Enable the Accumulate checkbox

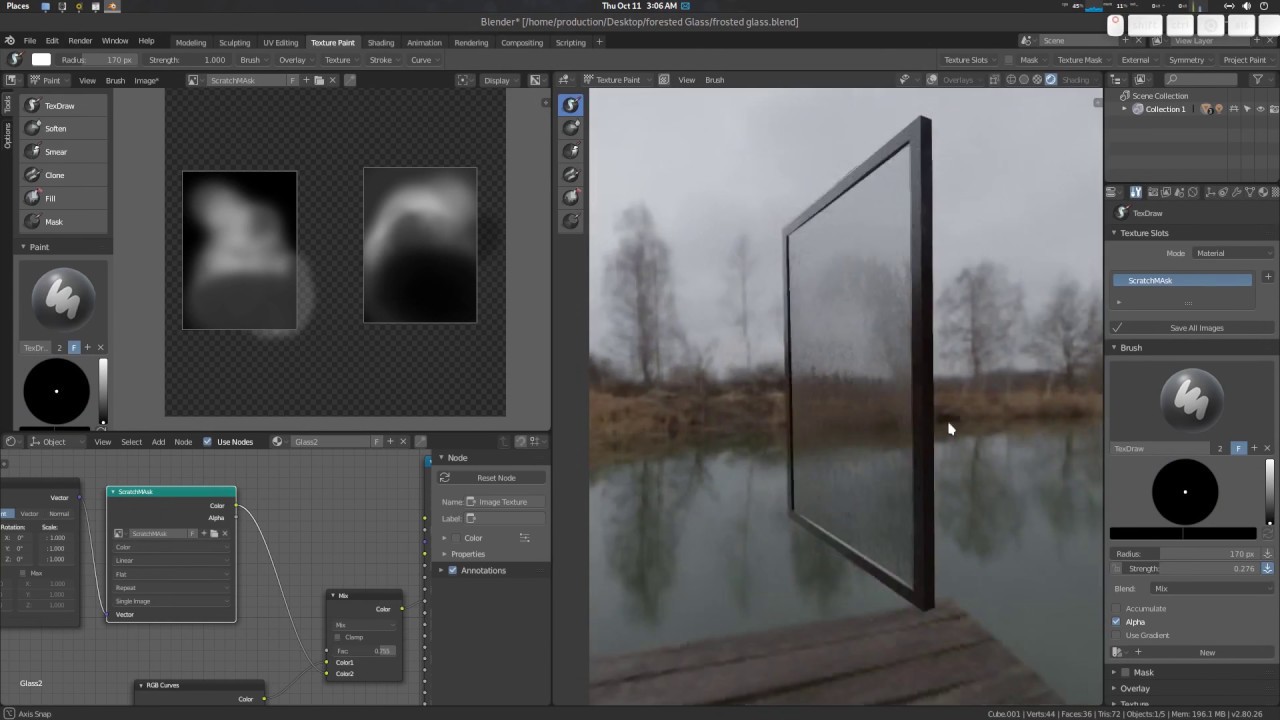[x=1117, y=608]
